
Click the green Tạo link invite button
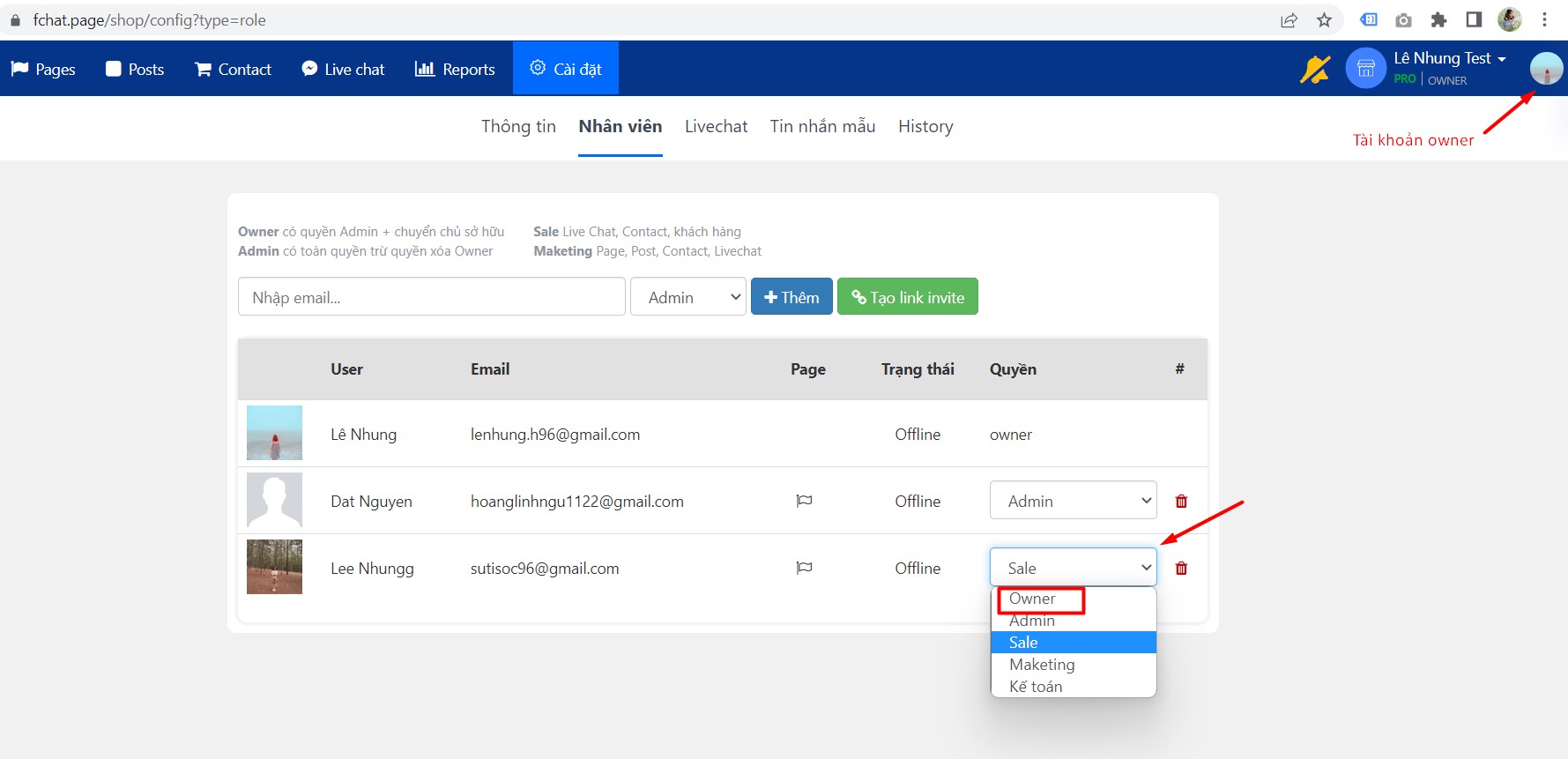coord(907,297)
